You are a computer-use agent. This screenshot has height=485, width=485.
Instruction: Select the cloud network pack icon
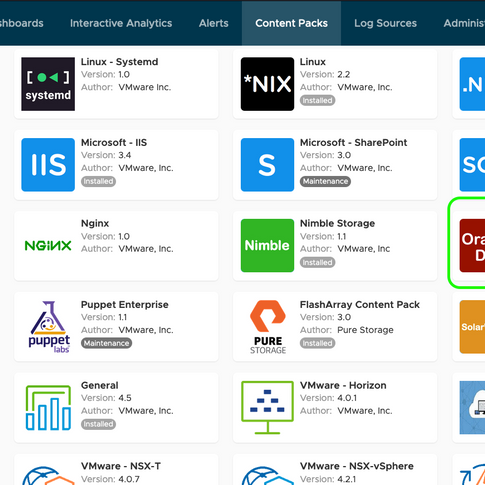click(x=472, y=408)
